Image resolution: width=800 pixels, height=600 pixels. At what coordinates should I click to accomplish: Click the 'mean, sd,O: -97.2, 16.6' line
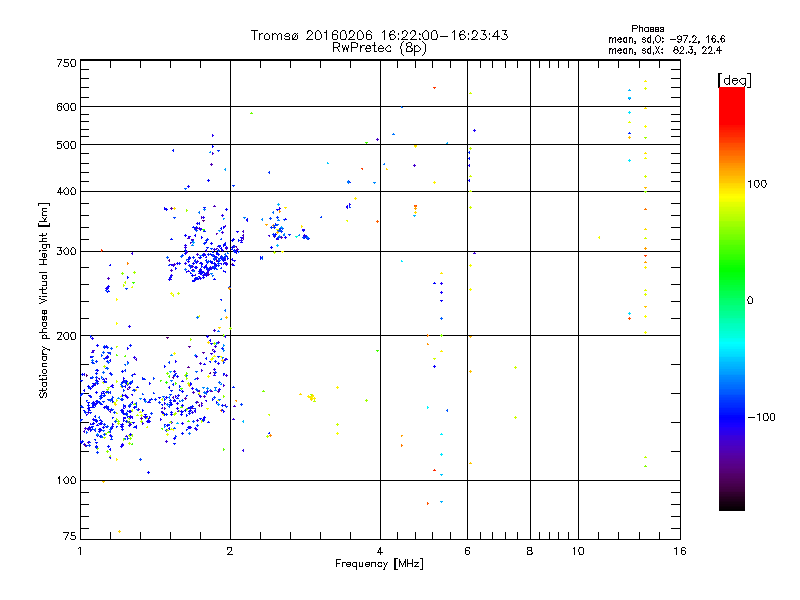666,39
